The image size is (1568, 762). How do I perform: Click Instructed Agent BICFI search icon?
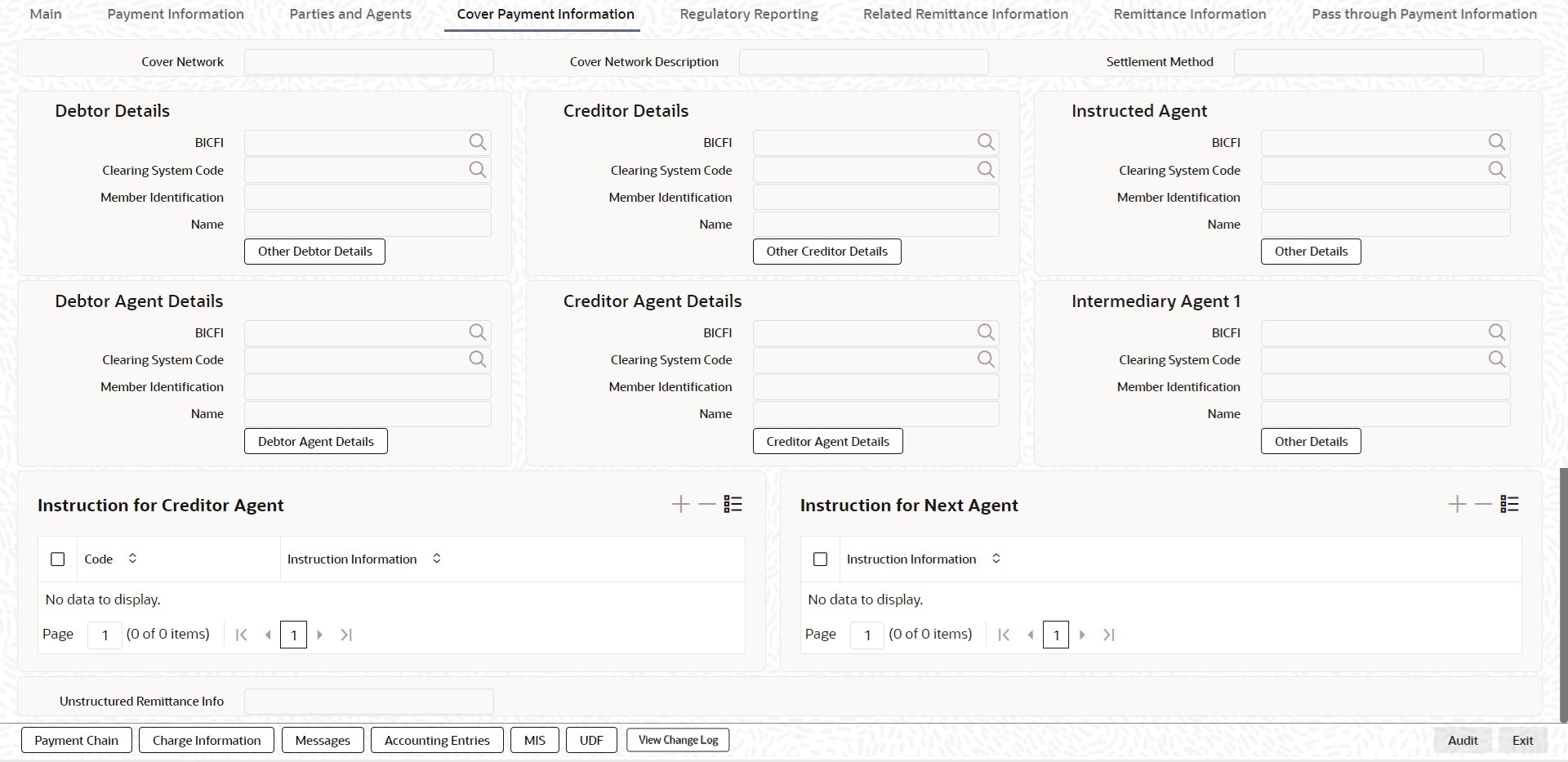coord(1496,142)
